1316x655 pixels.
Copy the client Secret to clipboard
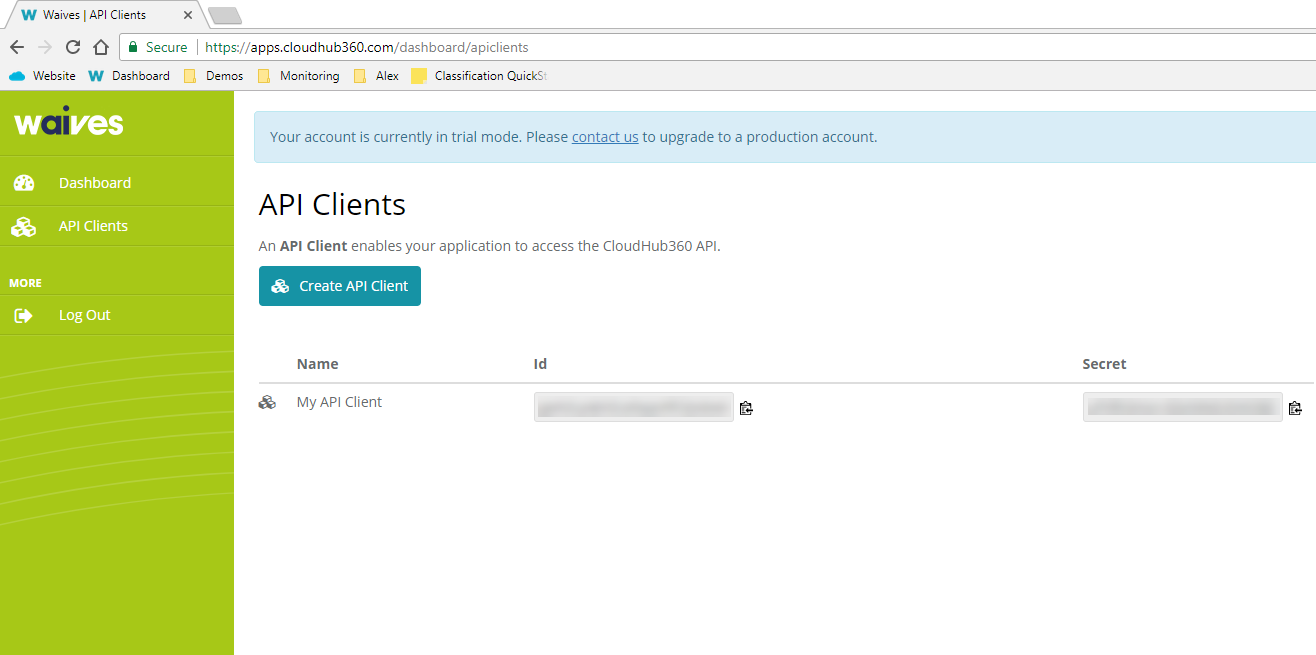[x=1295, y=408]
